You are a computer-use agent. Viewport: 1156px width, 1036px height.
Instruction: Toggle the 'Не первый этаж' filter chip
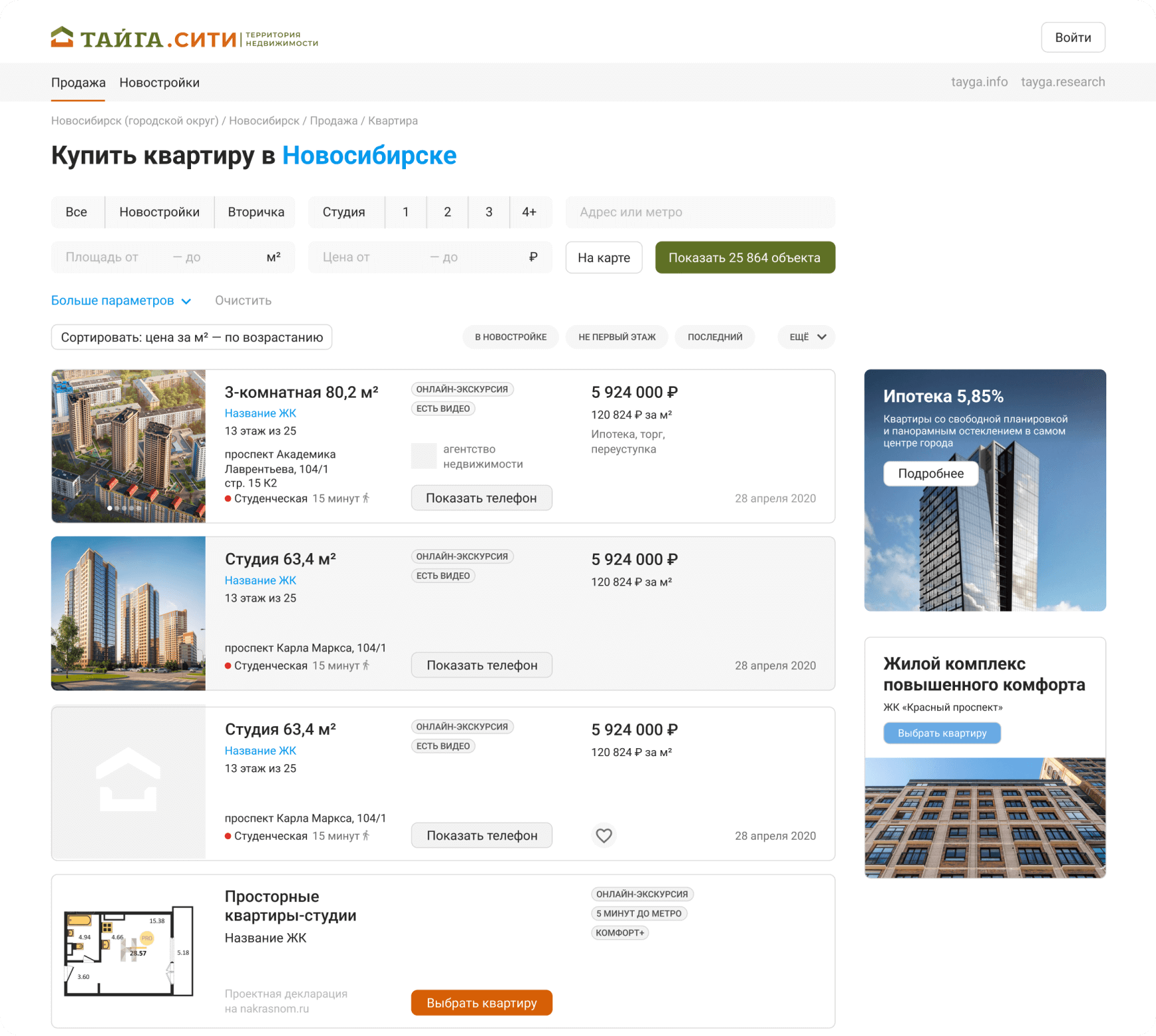(617, 337)
